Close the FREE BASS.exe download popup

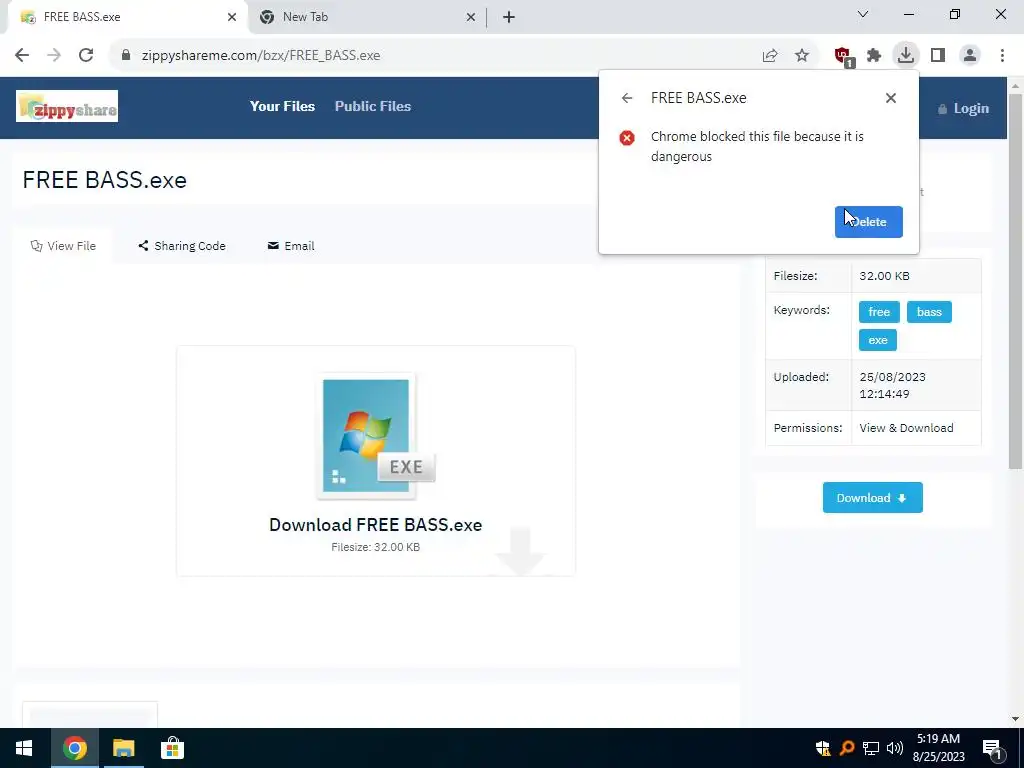[x=891, y=98]
